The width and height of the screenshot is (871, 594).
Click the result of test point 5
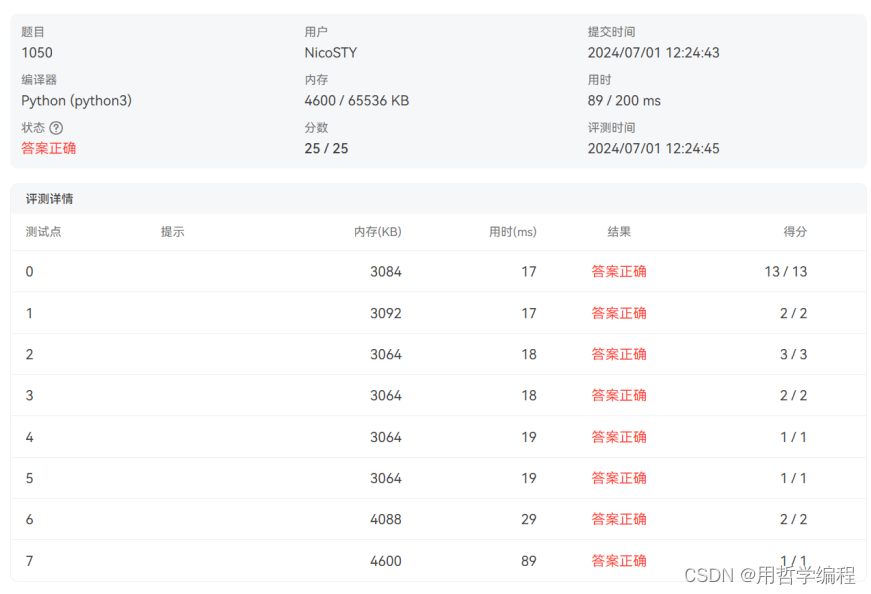pyautogui.click(x=619, y=478)
